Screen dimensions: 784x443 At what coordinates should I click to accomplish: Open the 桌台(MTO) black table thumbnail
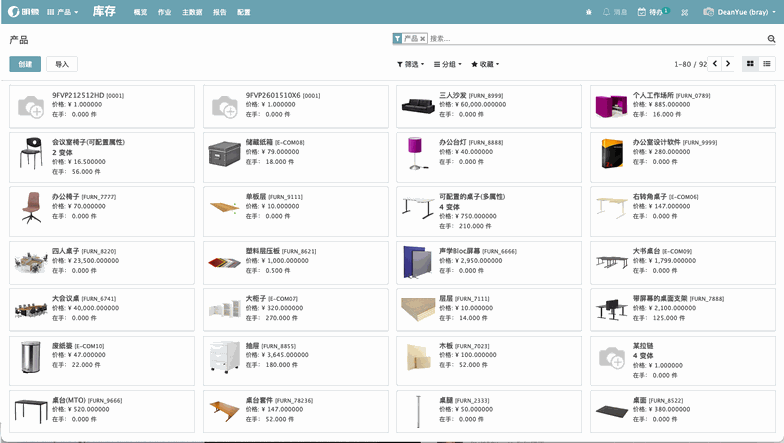click(x=30, y=410)
